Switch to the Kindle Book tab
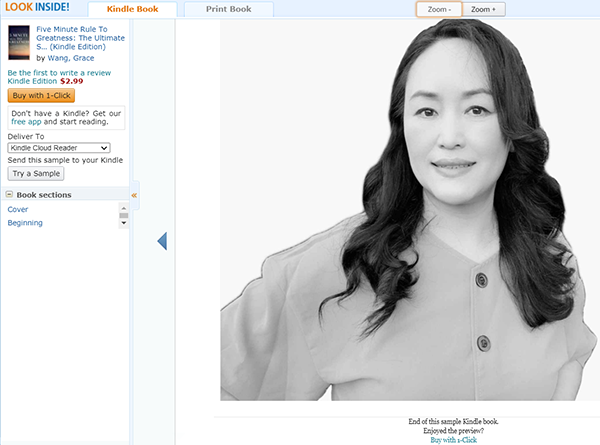The height and width of the screenshot is (445, 600). click(139, 9)
